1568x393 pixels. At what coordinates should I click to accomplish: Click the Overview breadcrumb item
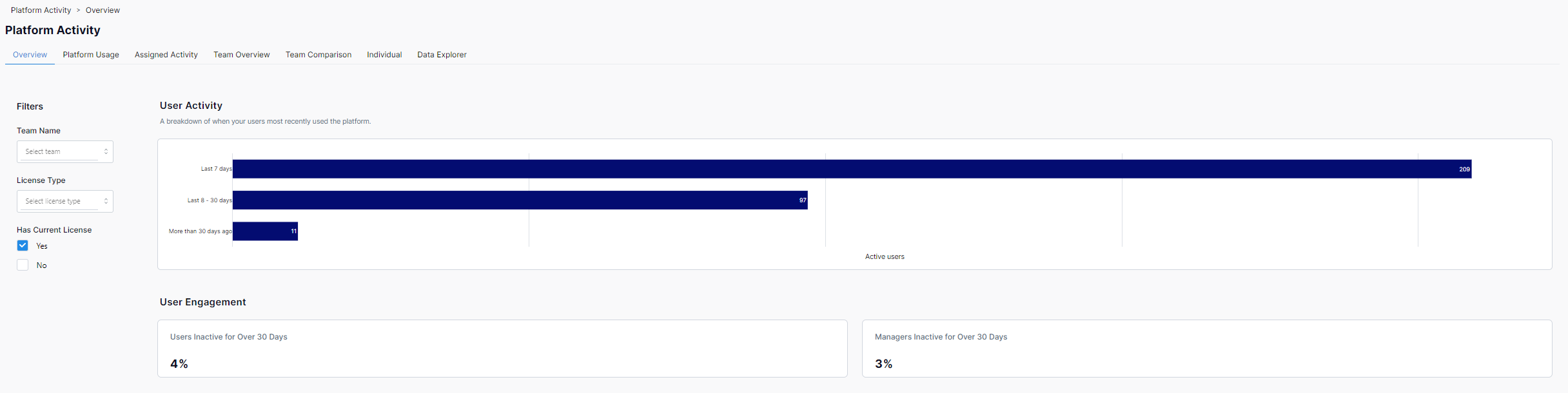coord(103,10)
